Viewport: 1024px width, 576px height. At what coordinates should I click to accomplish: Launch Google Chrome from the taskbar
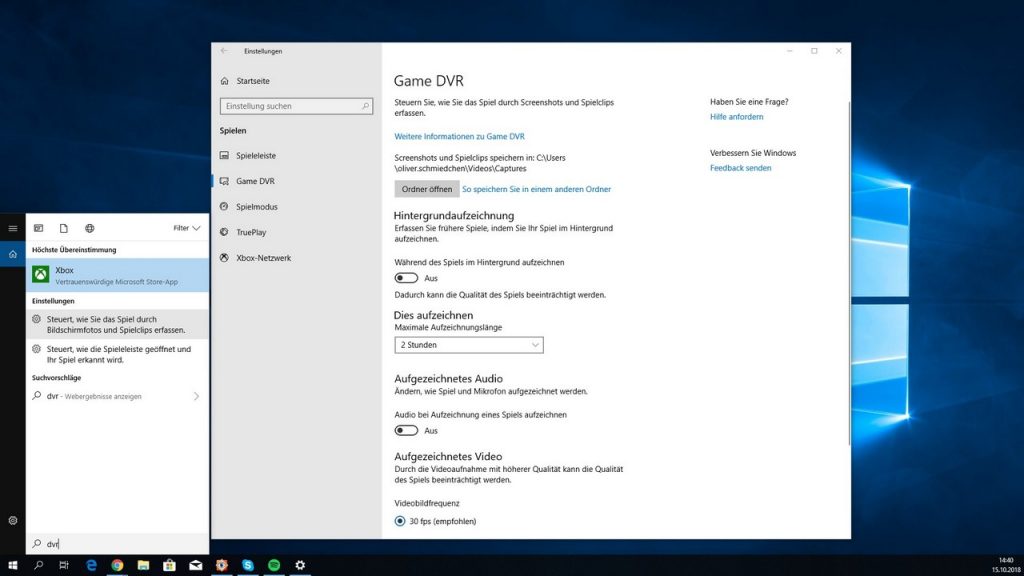click(117, 565)
